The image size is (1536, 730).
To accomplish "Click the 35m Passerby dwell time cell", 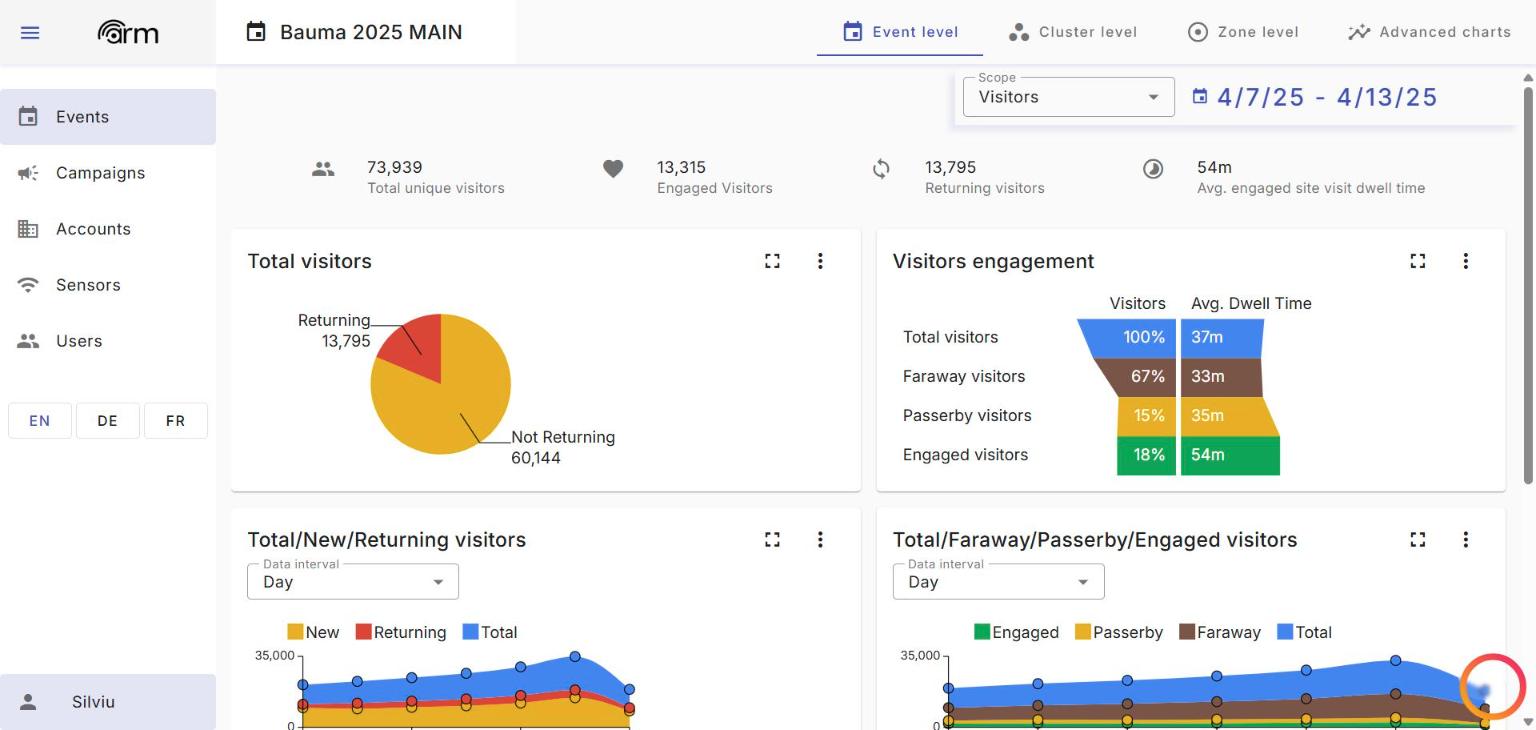I will (1230, 416).
